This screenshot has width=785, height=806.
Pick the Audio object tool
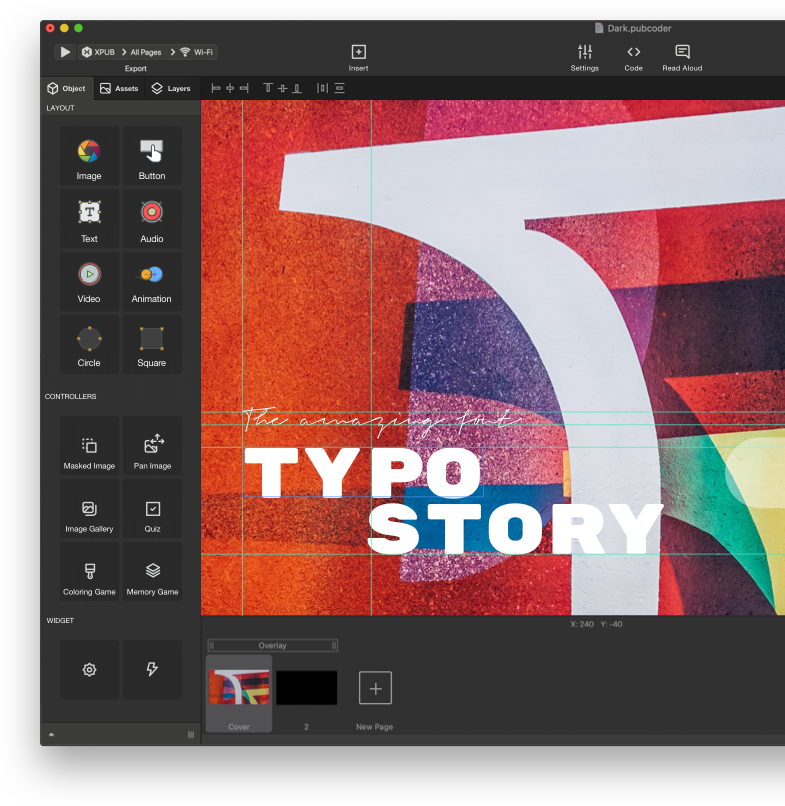(152, 219)
